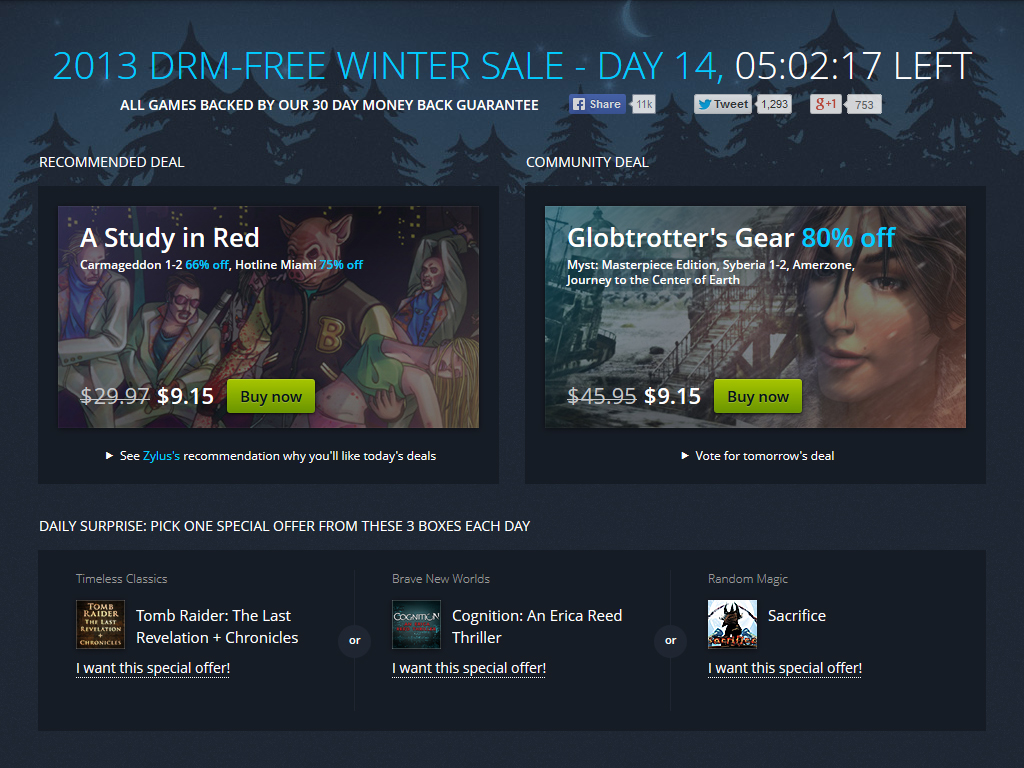
Task: Expand Vote for tomorrow's deal arrow
Action: click(684, 456)
